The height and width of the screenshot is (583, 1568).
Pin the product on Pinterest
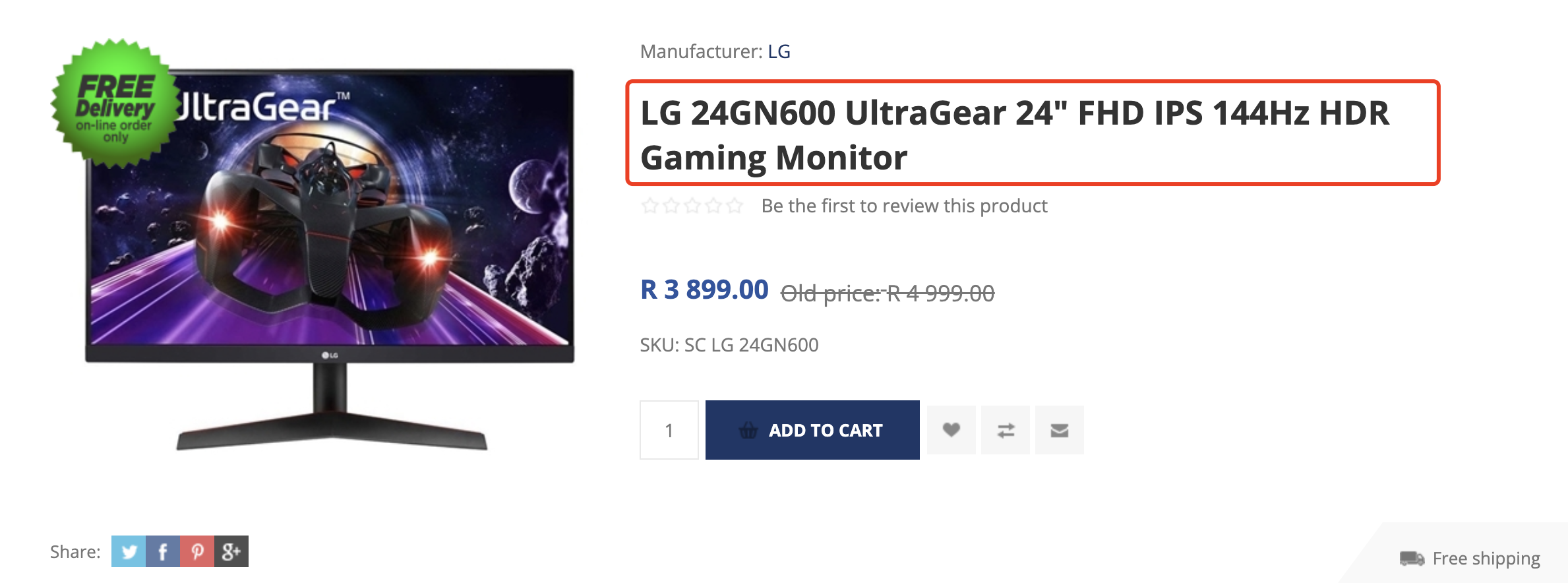[x=197, y=551]
